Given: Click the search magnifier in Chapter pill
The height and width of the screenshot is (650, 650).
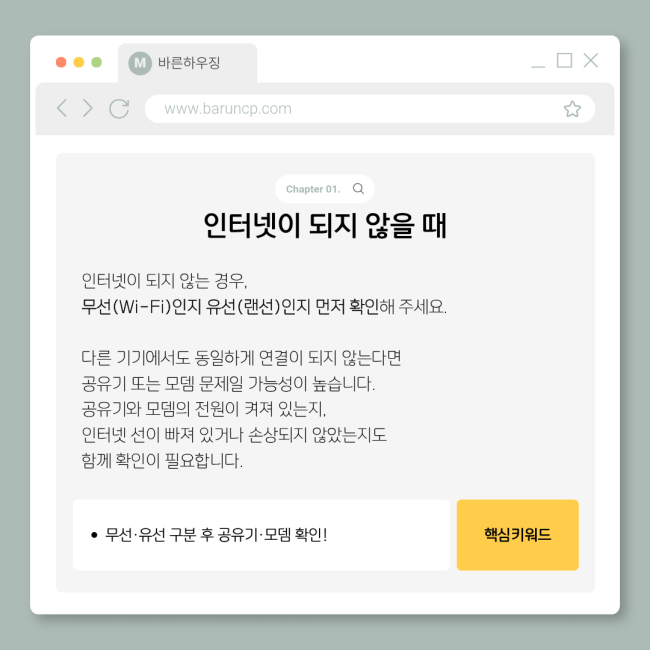Looking at the screenshot, I should point(358,189).
